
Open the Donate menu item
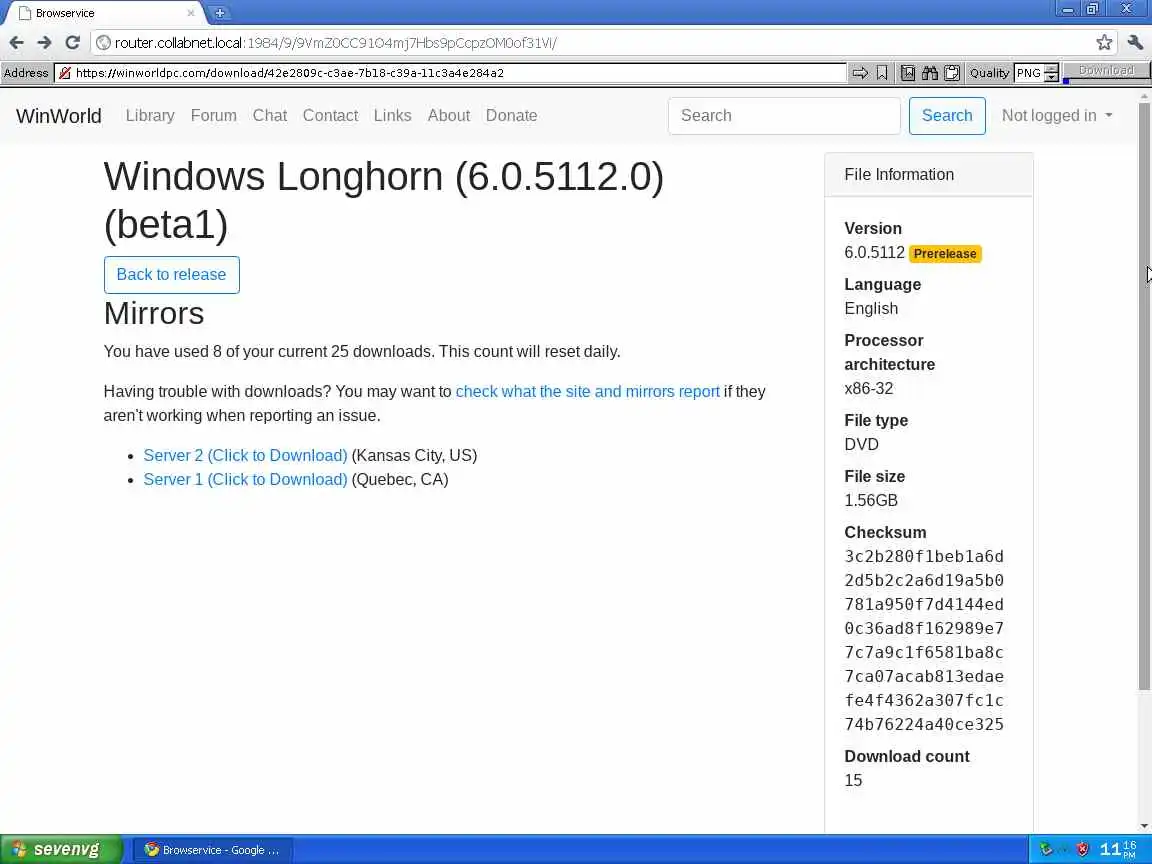pos(511,115)
